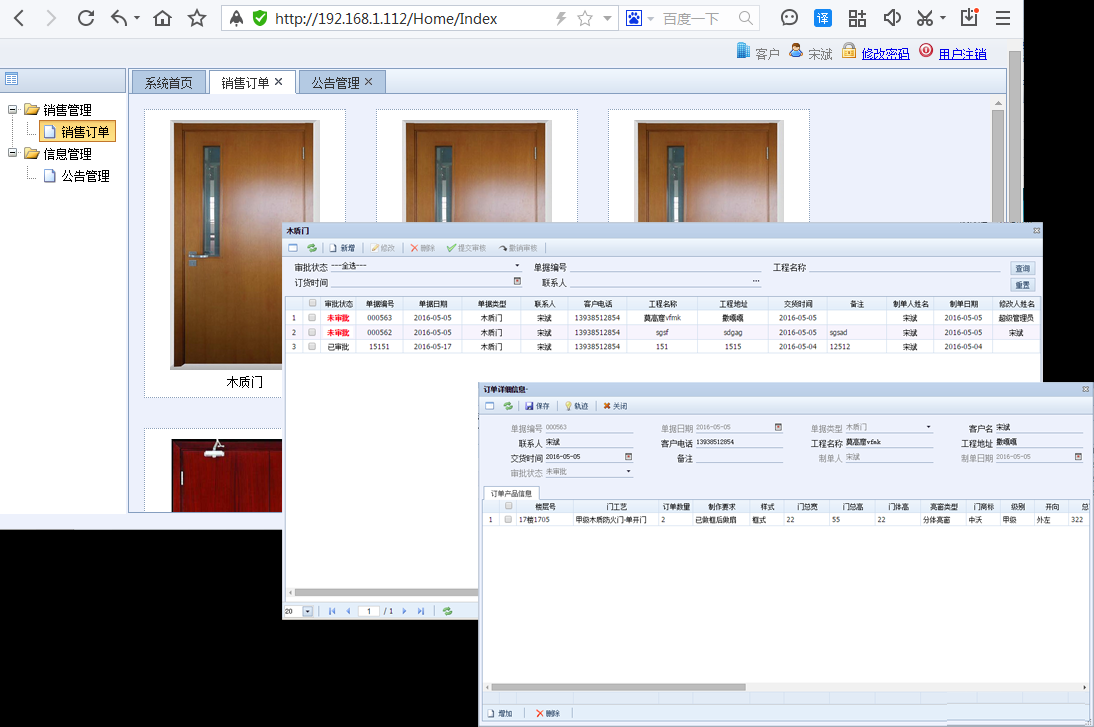Select the checkbox for product row 17楼1705
This screenshot has height=727, width=1094.
508,520
